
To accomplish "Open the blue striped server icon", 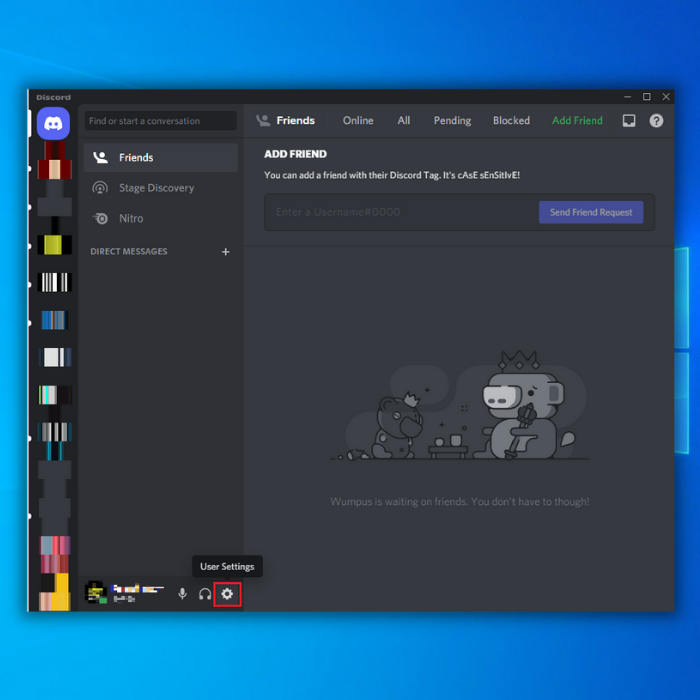I will pyautogui.click(x=54, y=320).
